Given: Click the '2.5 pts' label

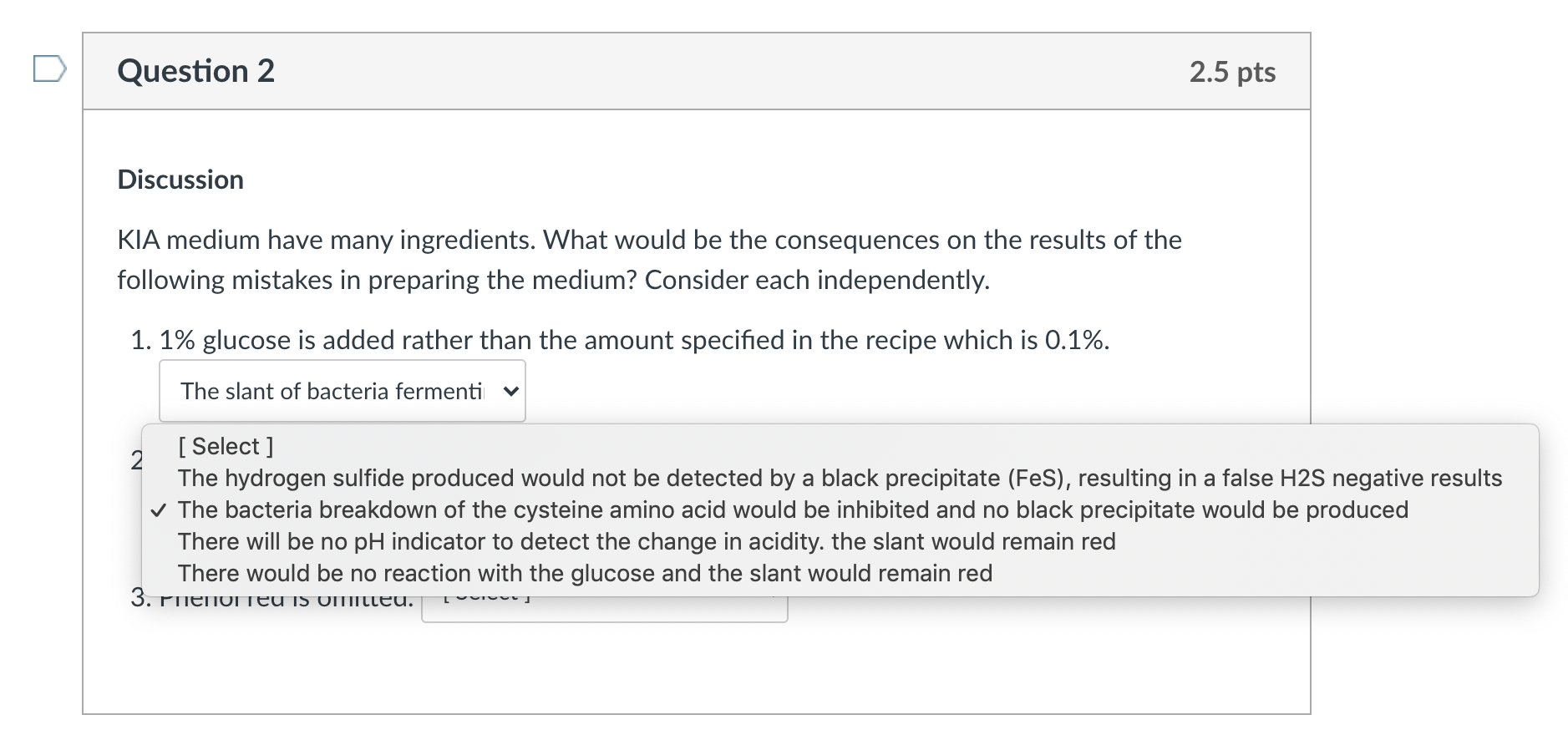Looking at the screenshot, I should 1234,73.
